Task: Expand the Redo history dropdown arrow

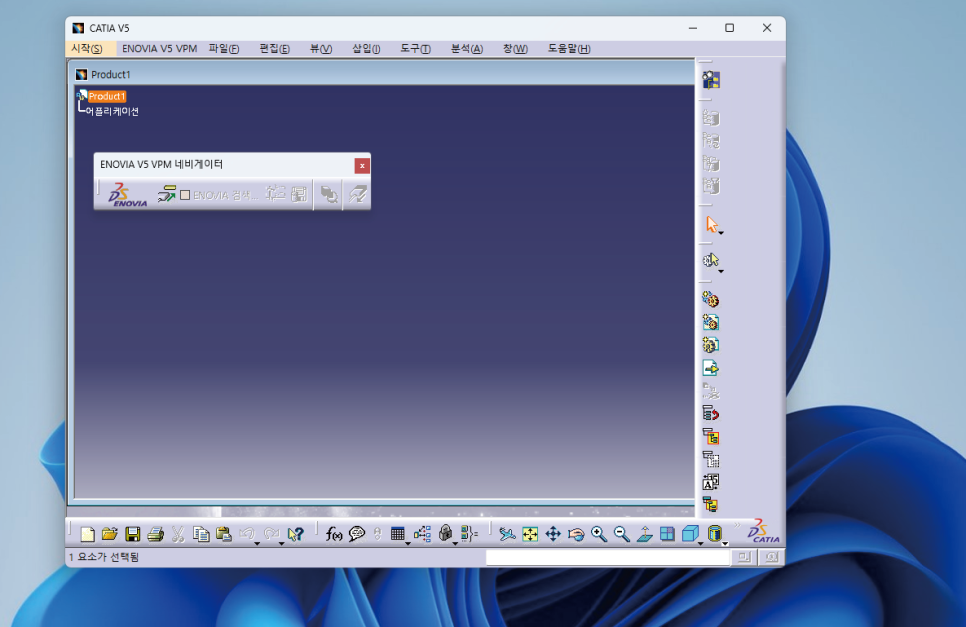Action: pos(281,543)
